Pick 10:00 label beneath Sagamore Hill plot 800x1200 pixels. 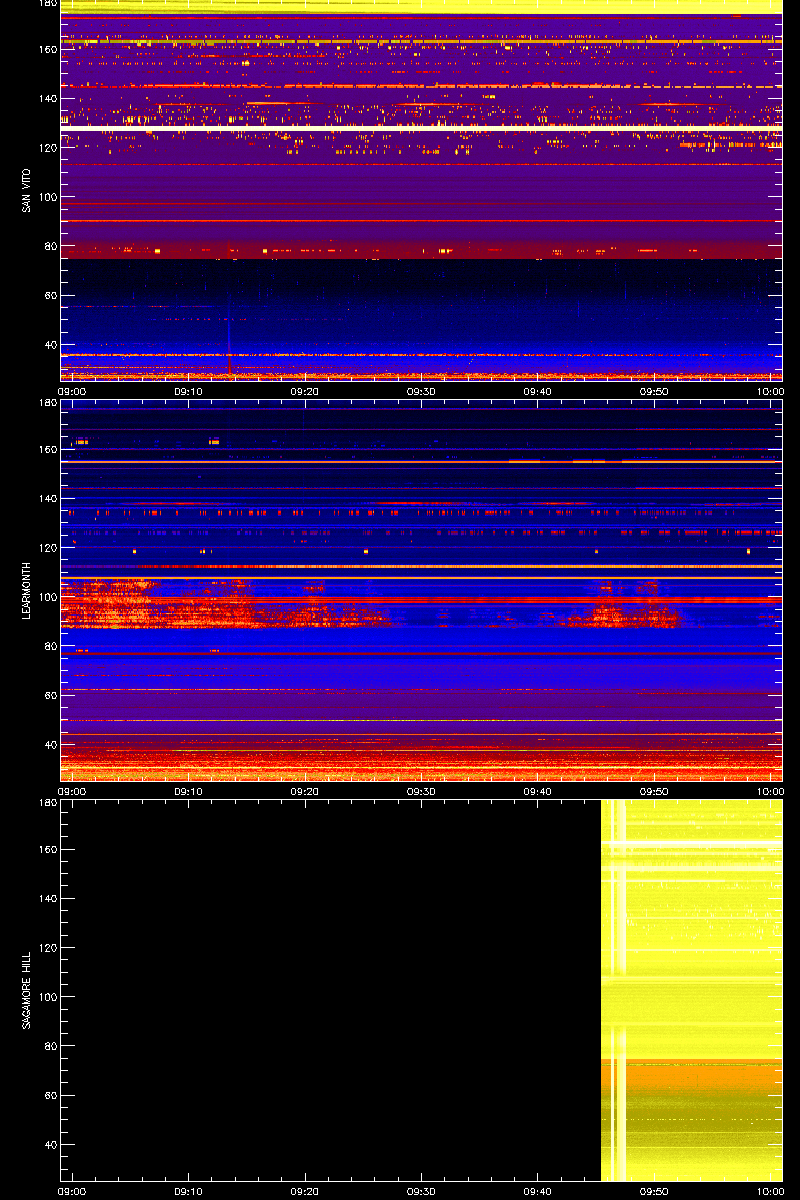770,1191
